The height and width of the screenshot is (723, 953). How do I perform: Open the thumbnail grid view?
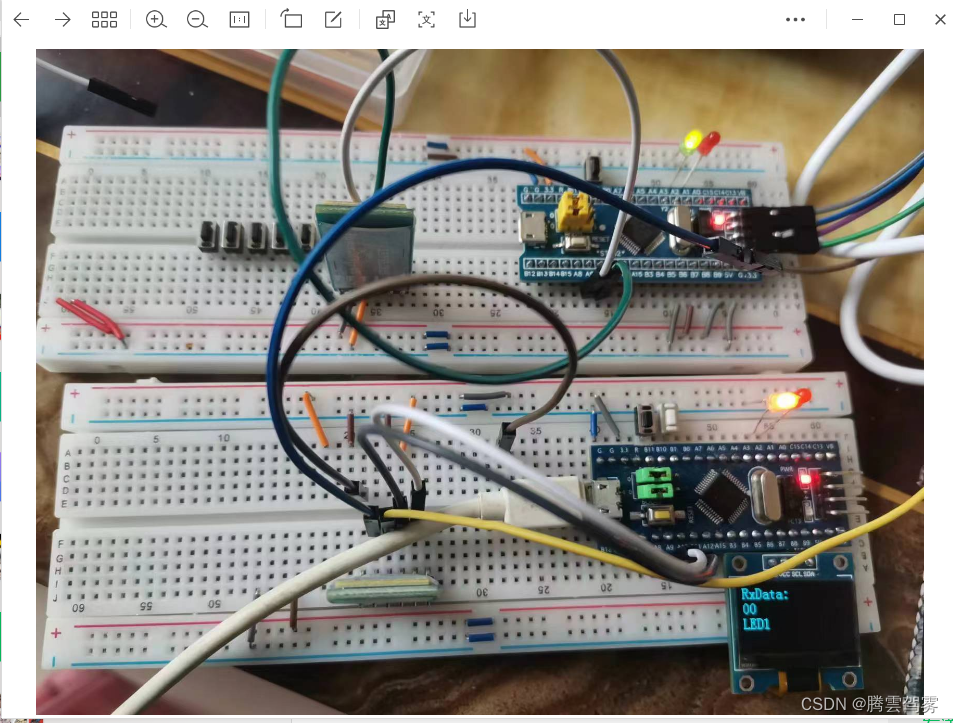point(104,18)
